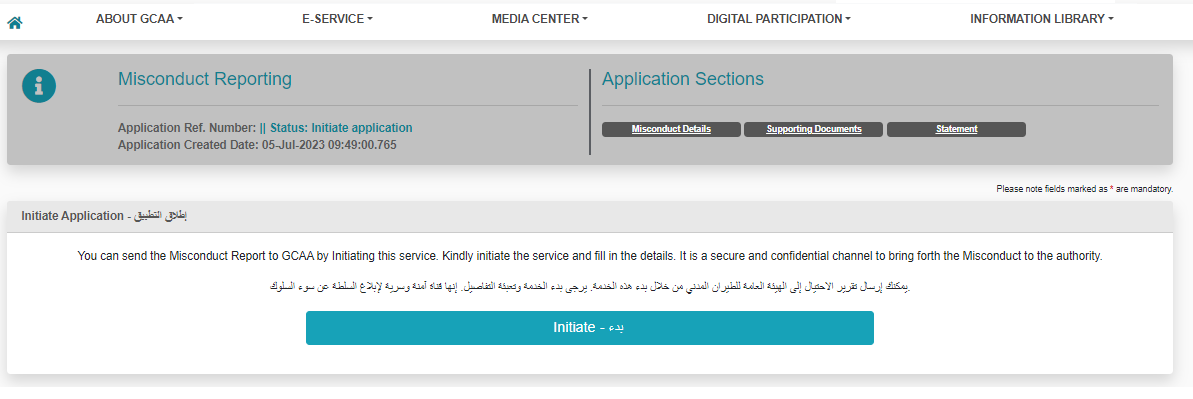Screen dimensions: 1193x399
Task: Click the Application Ref. Number label
Action: point(187,128)
